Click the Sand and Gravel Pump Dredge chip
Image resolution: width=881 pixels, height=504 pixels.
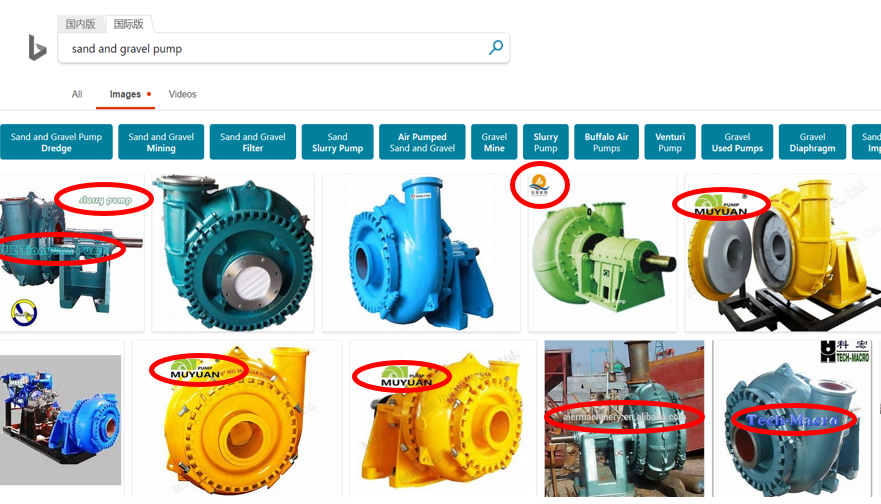coord(56,142)
